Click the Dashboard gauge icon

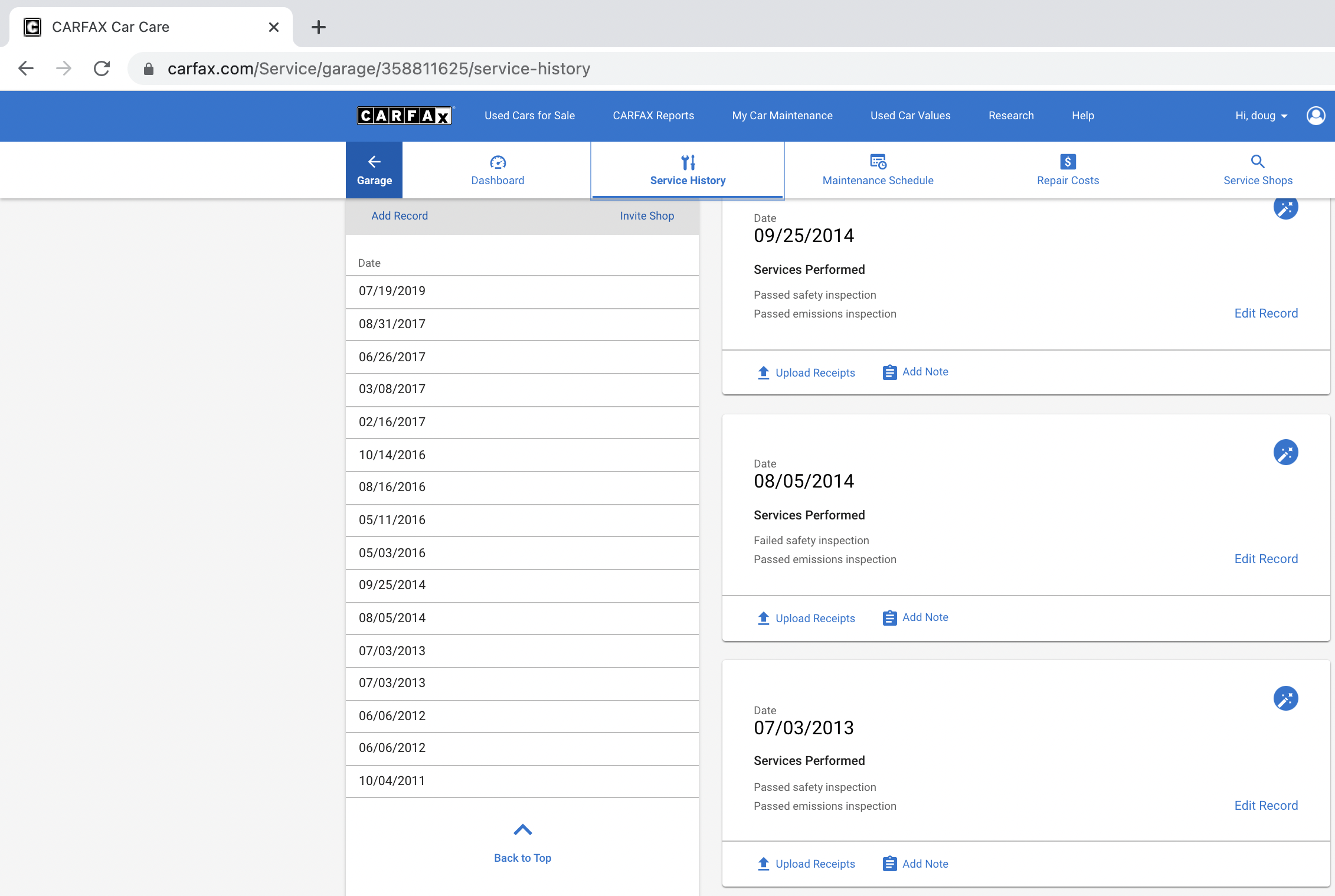tap(498, 162)
